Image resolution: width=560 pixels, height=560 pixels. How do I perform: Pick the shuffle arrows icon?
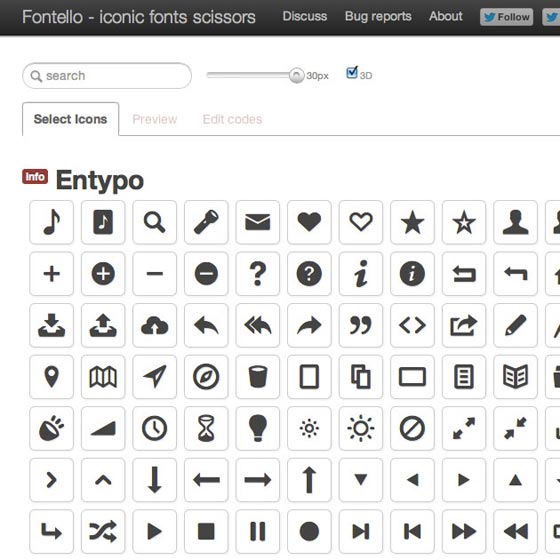click(x=103, y=531)
